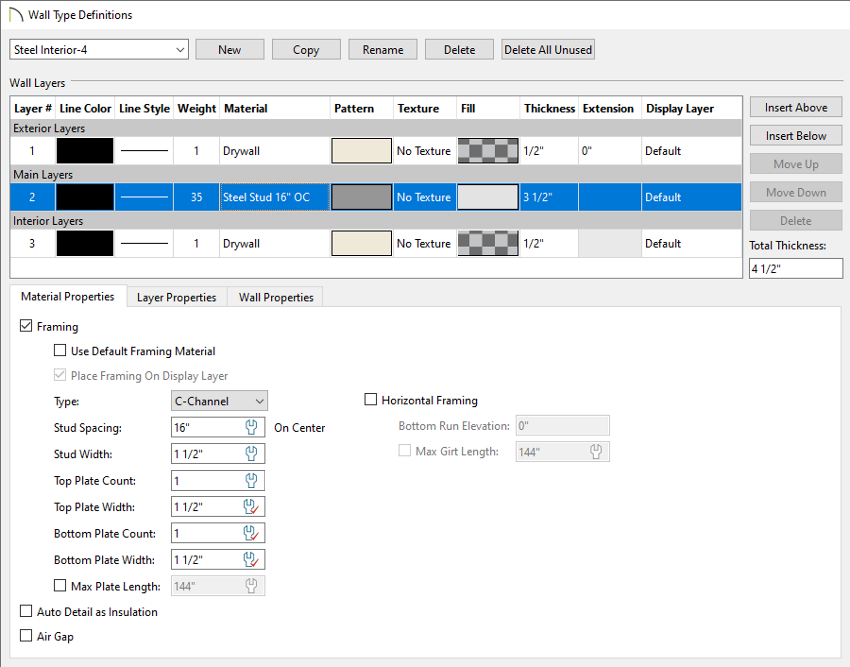Click the Copy button
The height and width of the screenshot is (667, 850).
[x=306, y=49]
